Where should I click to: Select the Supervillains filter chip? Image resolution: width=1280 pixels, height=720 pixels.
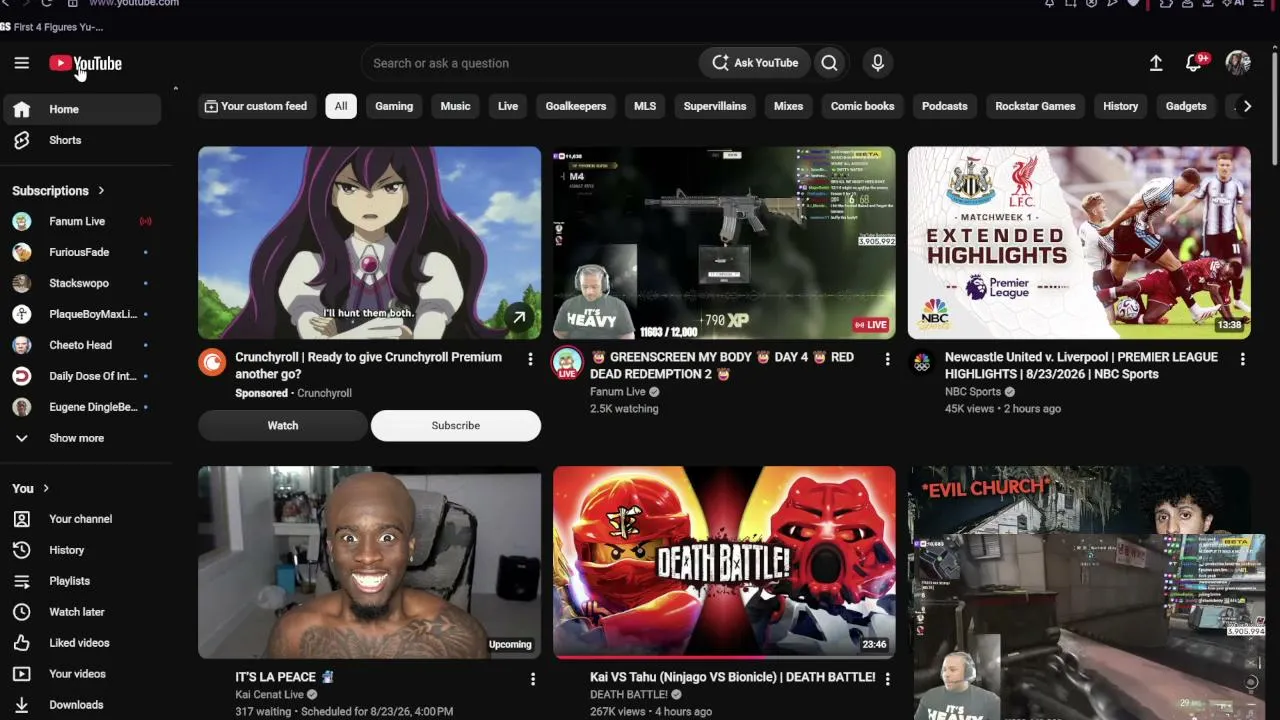click(x=715, y=106)
